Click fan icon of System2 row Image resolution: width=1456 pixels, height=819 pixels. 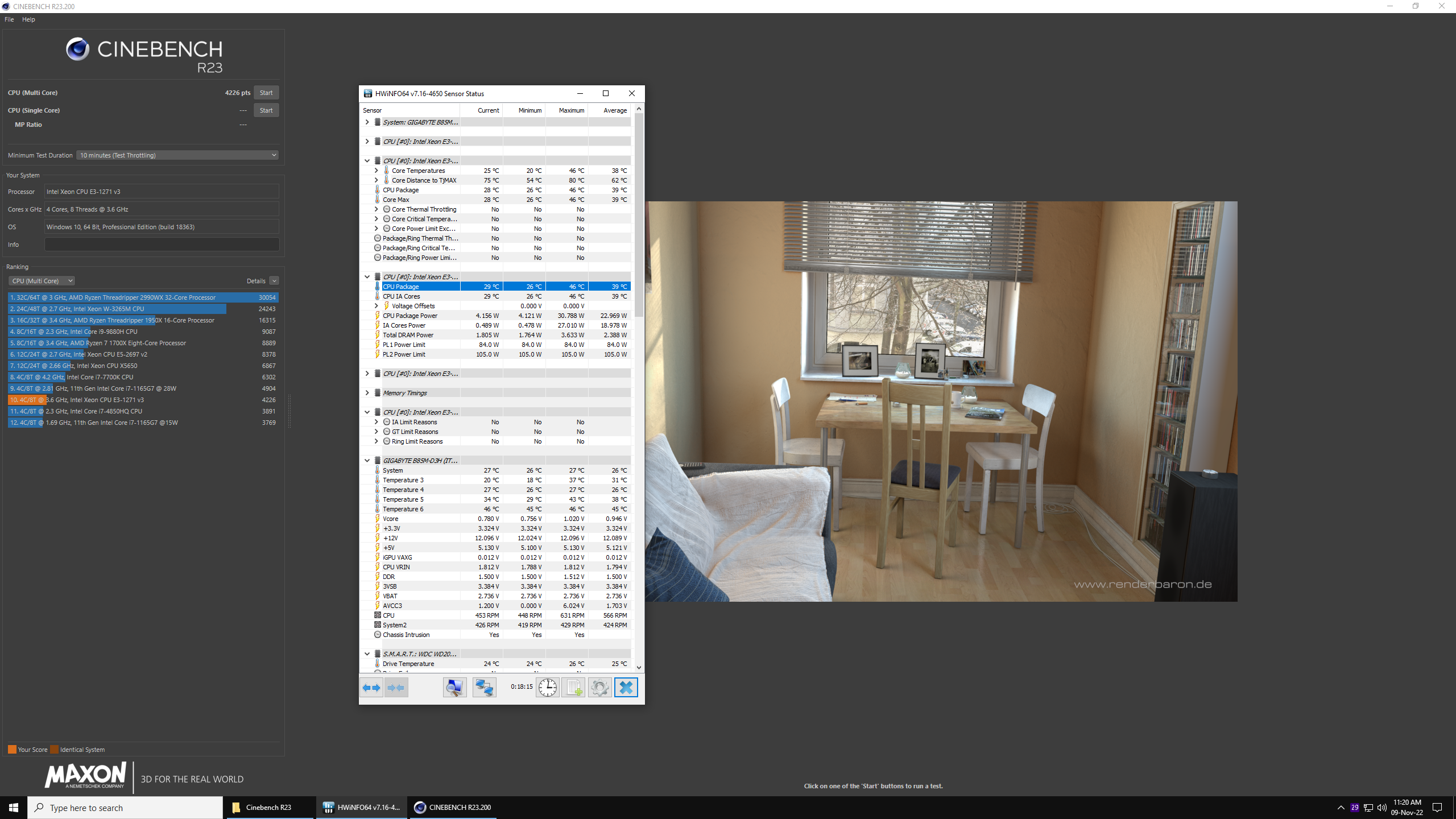coord(377,625)
